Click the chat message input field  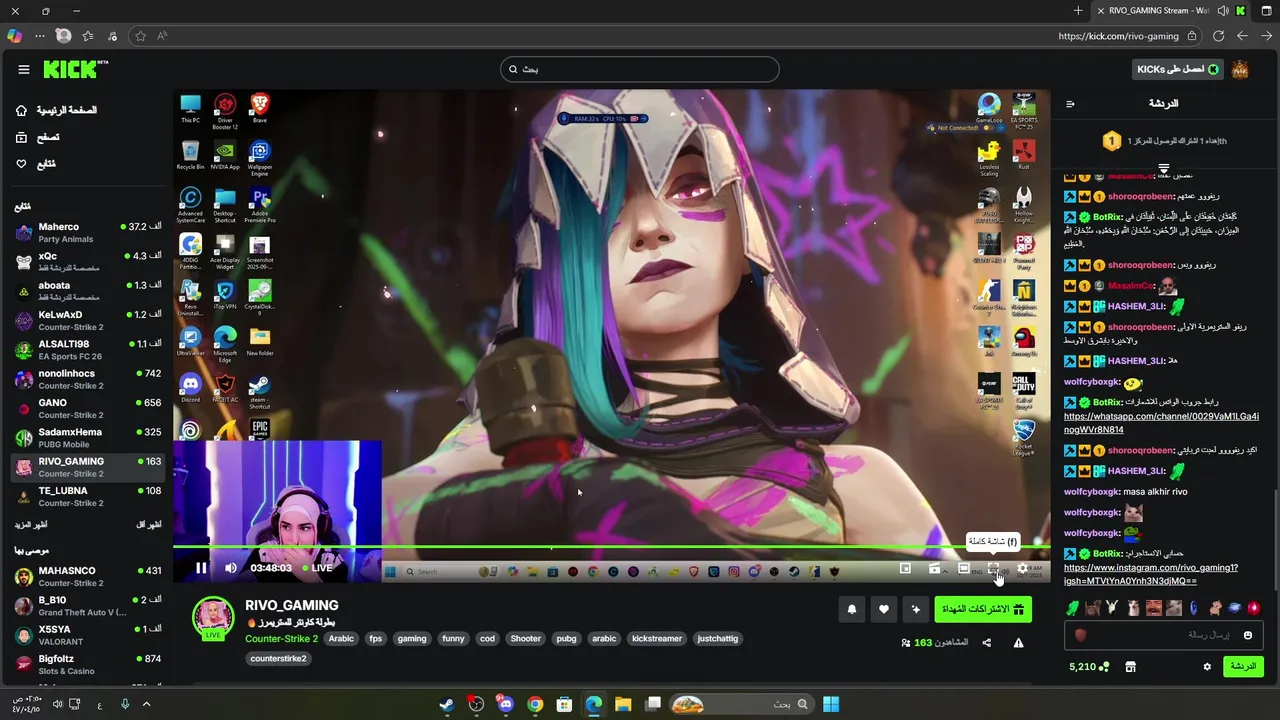pyautogui.click(x=1165, y=635)
